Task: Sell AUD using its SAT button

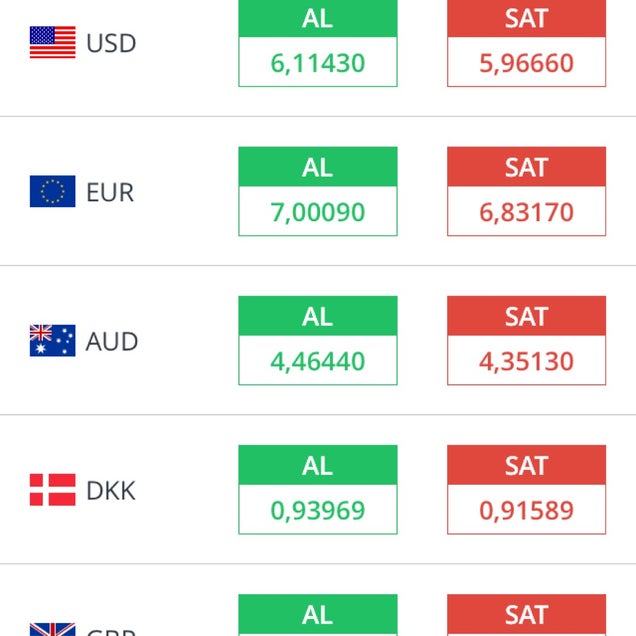Action: (x=526, y=316)
